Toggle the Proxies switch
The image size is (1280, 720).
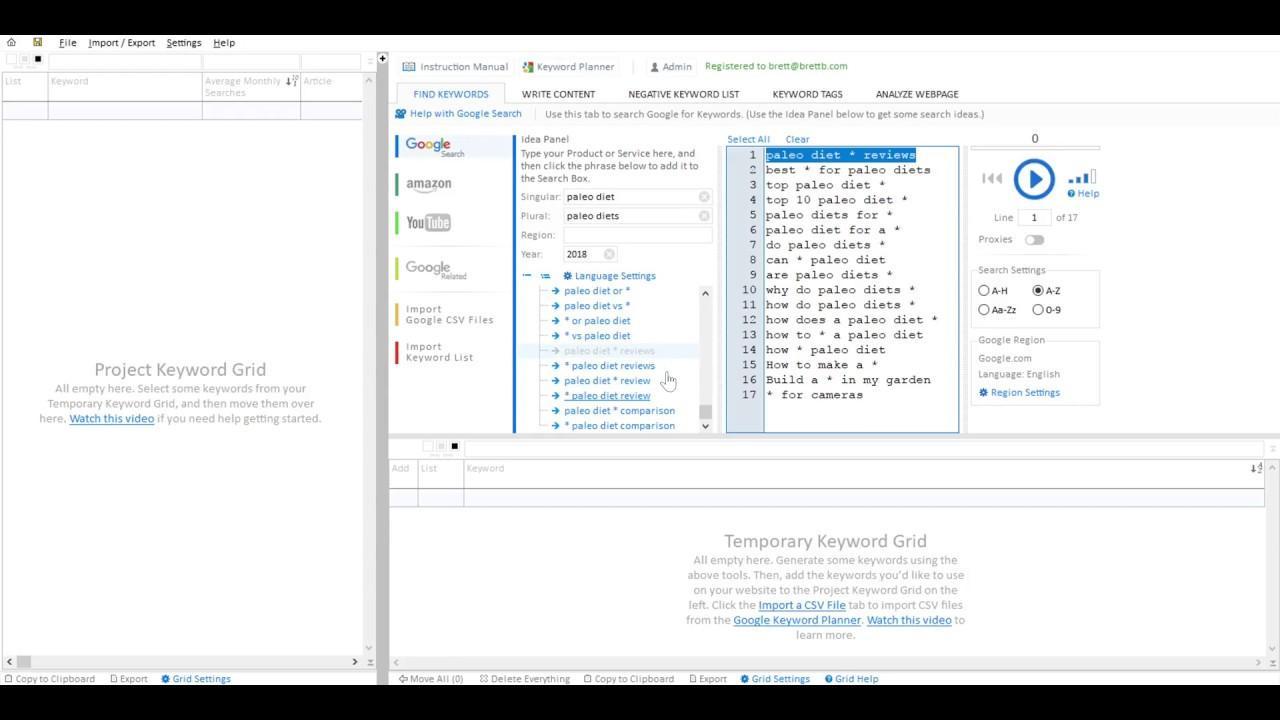point(1034,240)
